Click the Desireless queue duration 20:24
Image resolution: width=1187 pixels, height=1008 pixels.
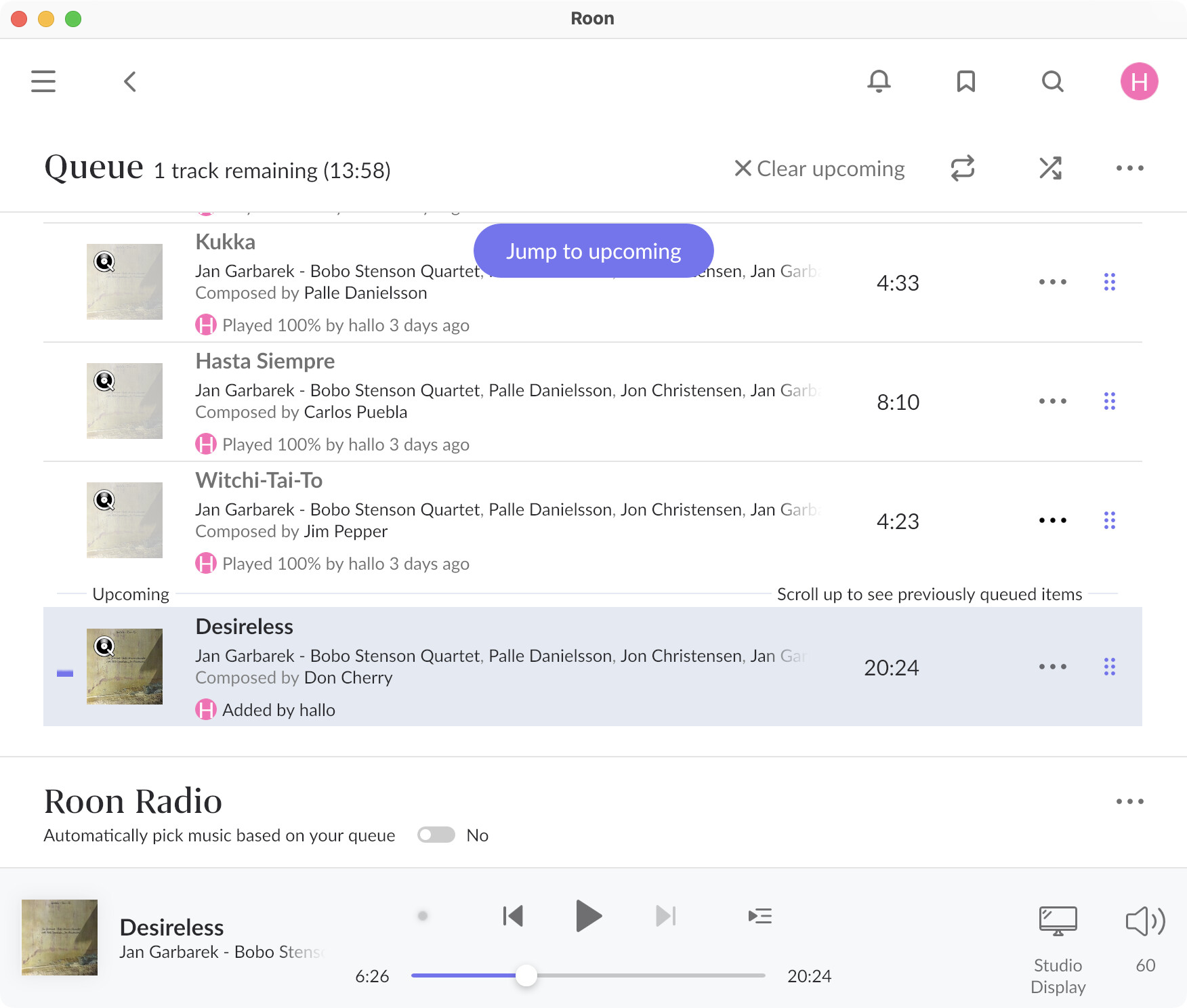(892, 667)
